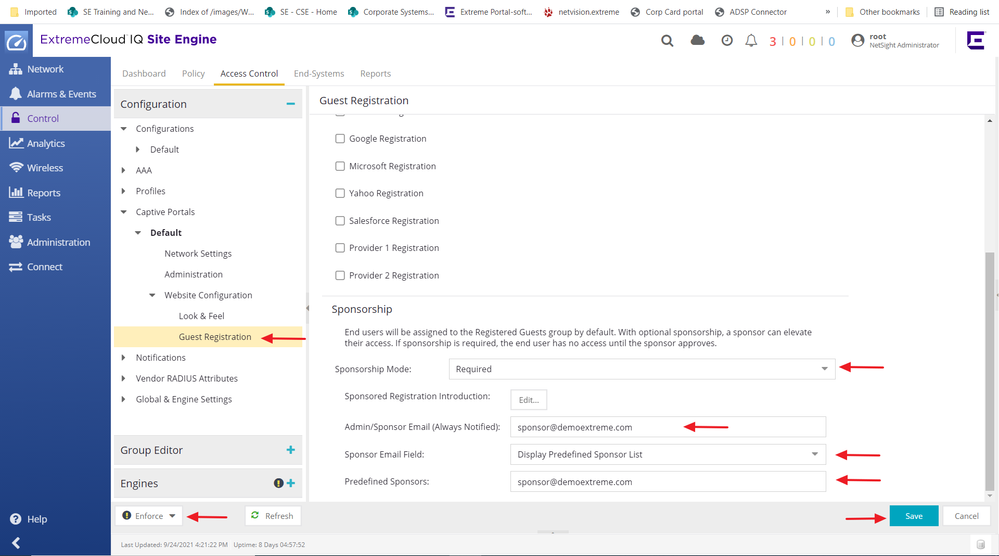Switch to Reports tab

(375, 73)
